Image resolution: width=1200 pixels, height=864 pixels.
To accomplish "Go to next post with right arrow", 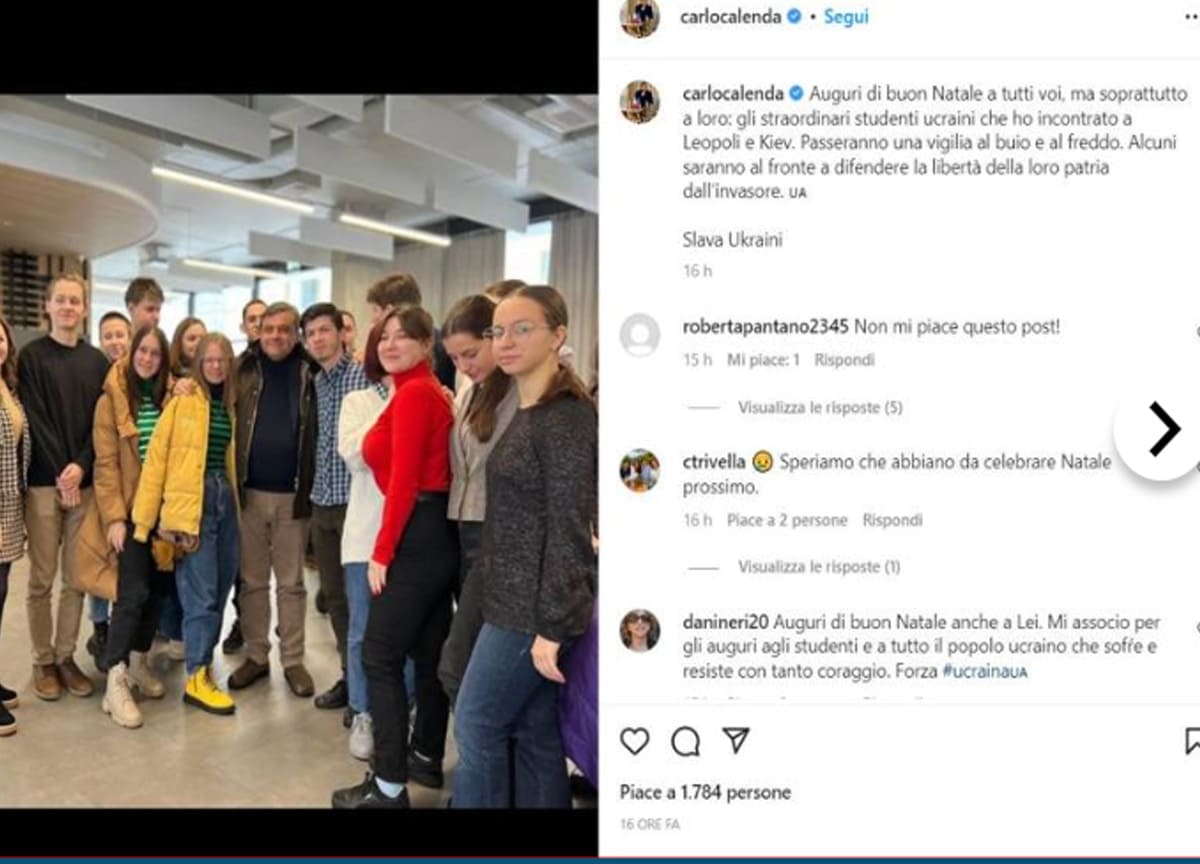I will coord(1162,430).
